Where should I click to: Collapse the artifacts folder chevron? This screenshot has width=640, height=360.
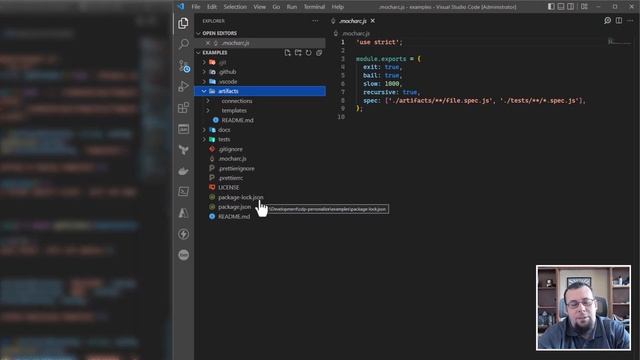click(x=204, y=91)
